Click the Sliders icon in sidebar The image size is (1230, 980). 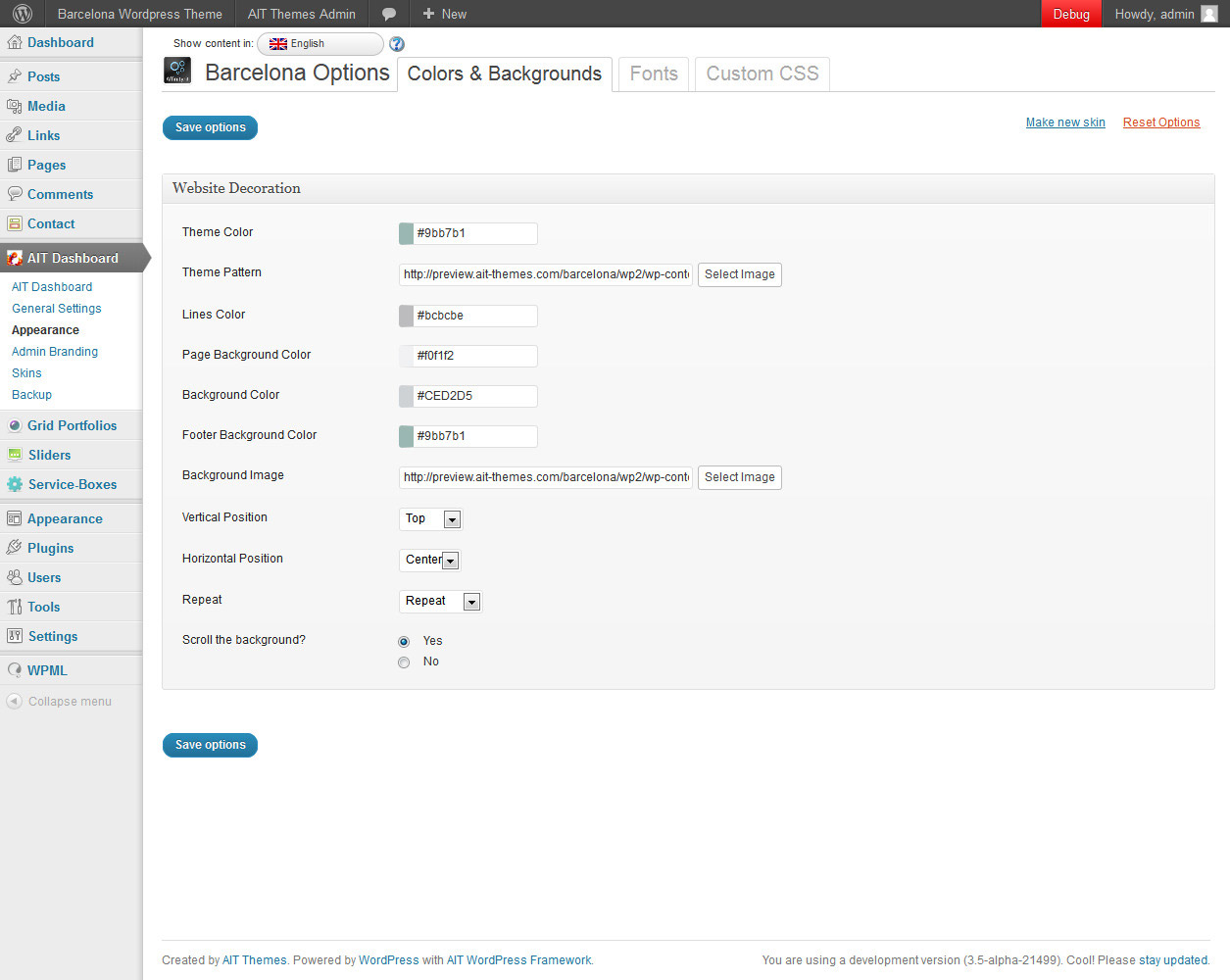15,455
